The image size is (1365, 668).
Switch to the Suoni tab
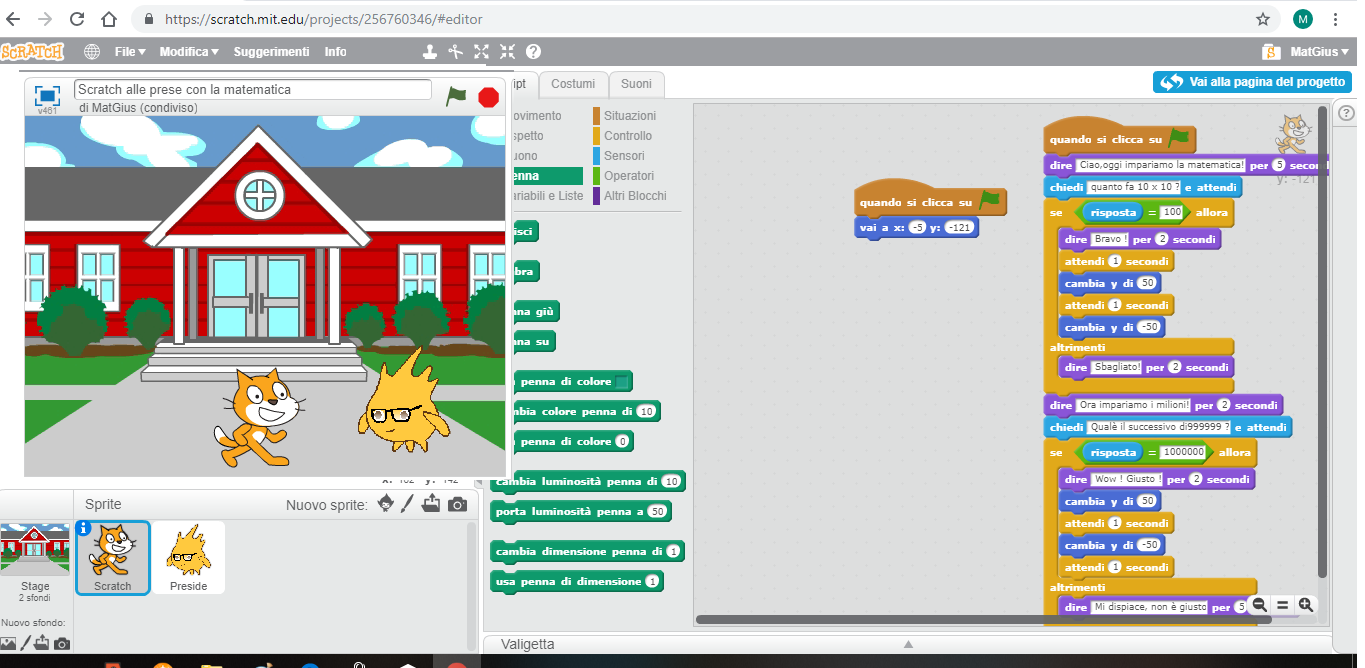[638, 85]
